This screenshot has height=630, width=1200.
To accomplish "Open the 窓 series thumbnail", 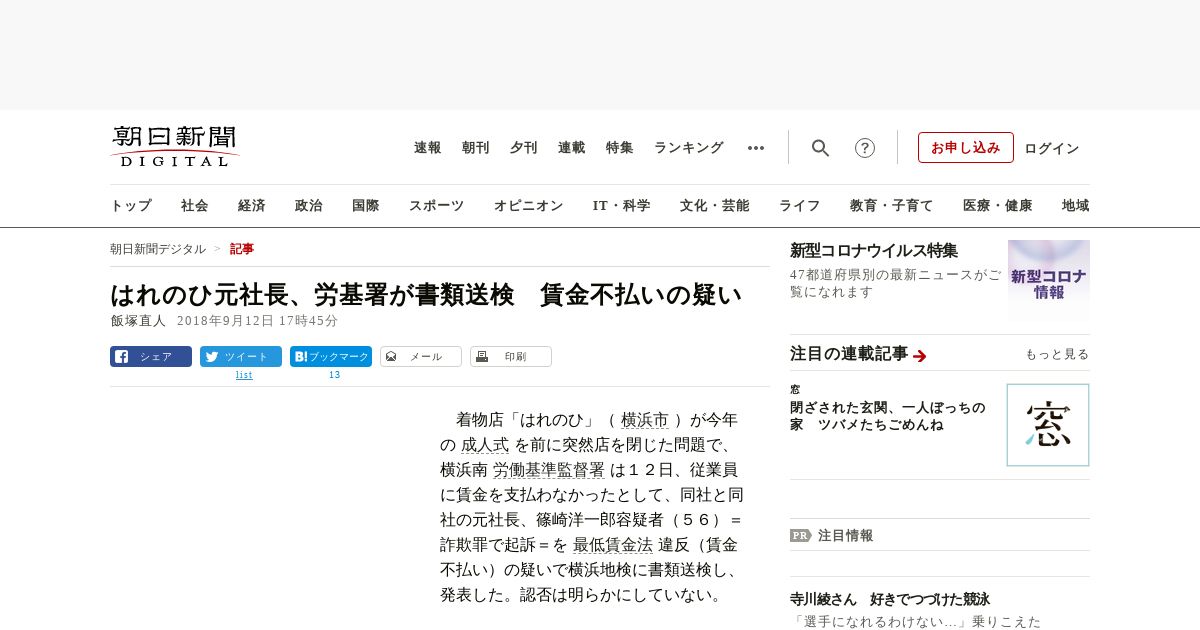I will coord(1048,425).
